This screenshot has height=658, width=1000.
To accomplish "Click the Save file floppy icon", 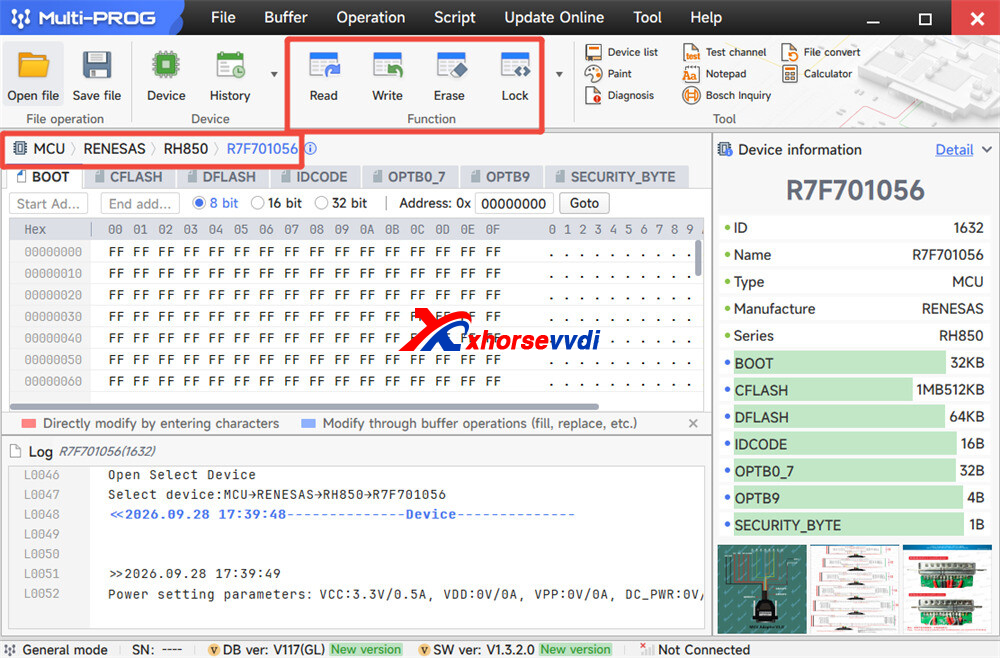I will tap(97, 66).
